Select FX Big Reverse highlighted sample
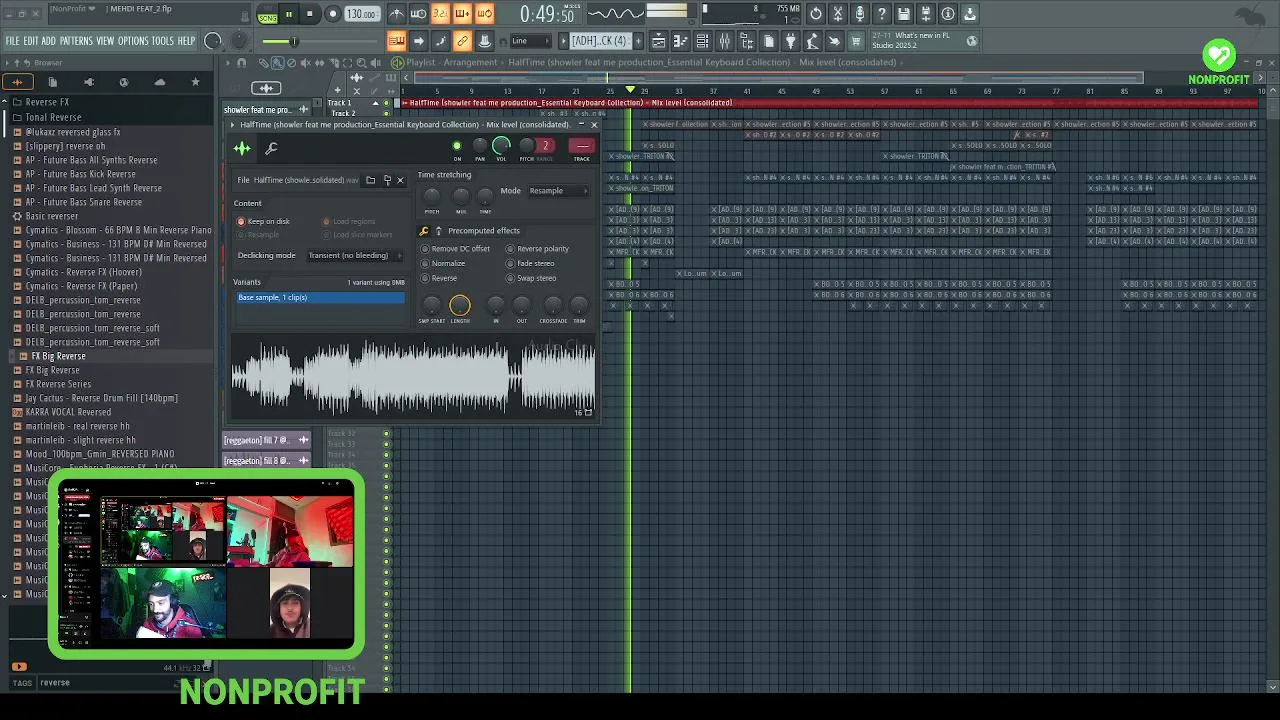The image size is (1280, 720). [58, 356]
